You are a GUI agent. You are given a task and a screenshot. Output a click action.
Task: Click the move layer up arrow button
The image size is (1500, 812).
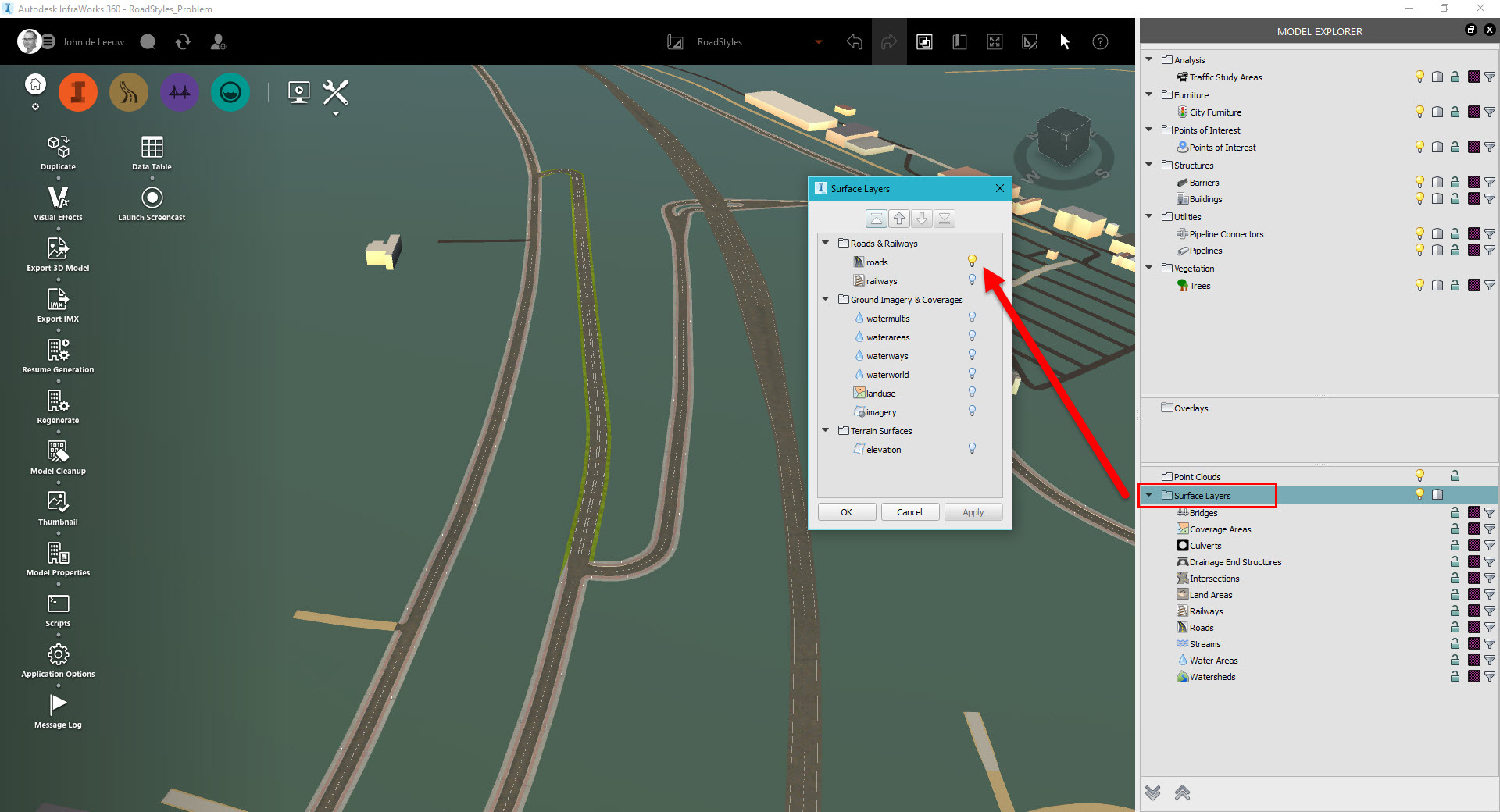[x=899, y=219]
